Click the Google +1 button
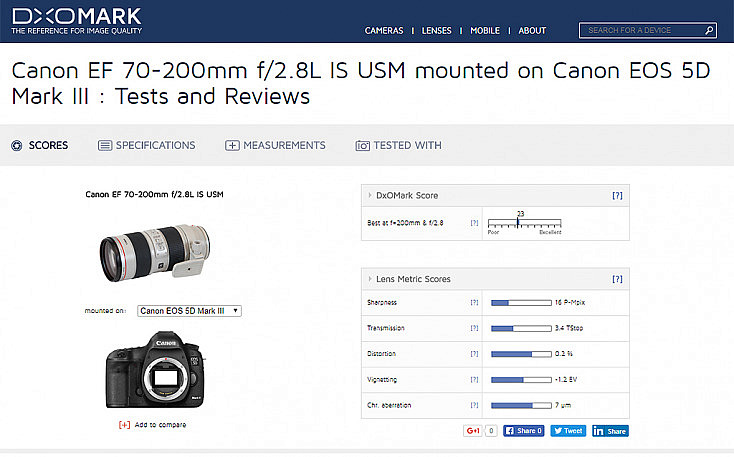Image resolution: width=734 pixels, height=457 pixels. pos(473,431)
